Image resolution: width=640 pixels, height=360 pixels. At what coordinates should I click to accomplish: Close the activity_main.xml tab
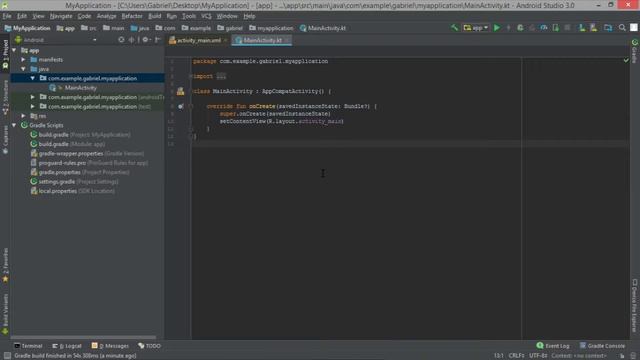pos(225,40)
